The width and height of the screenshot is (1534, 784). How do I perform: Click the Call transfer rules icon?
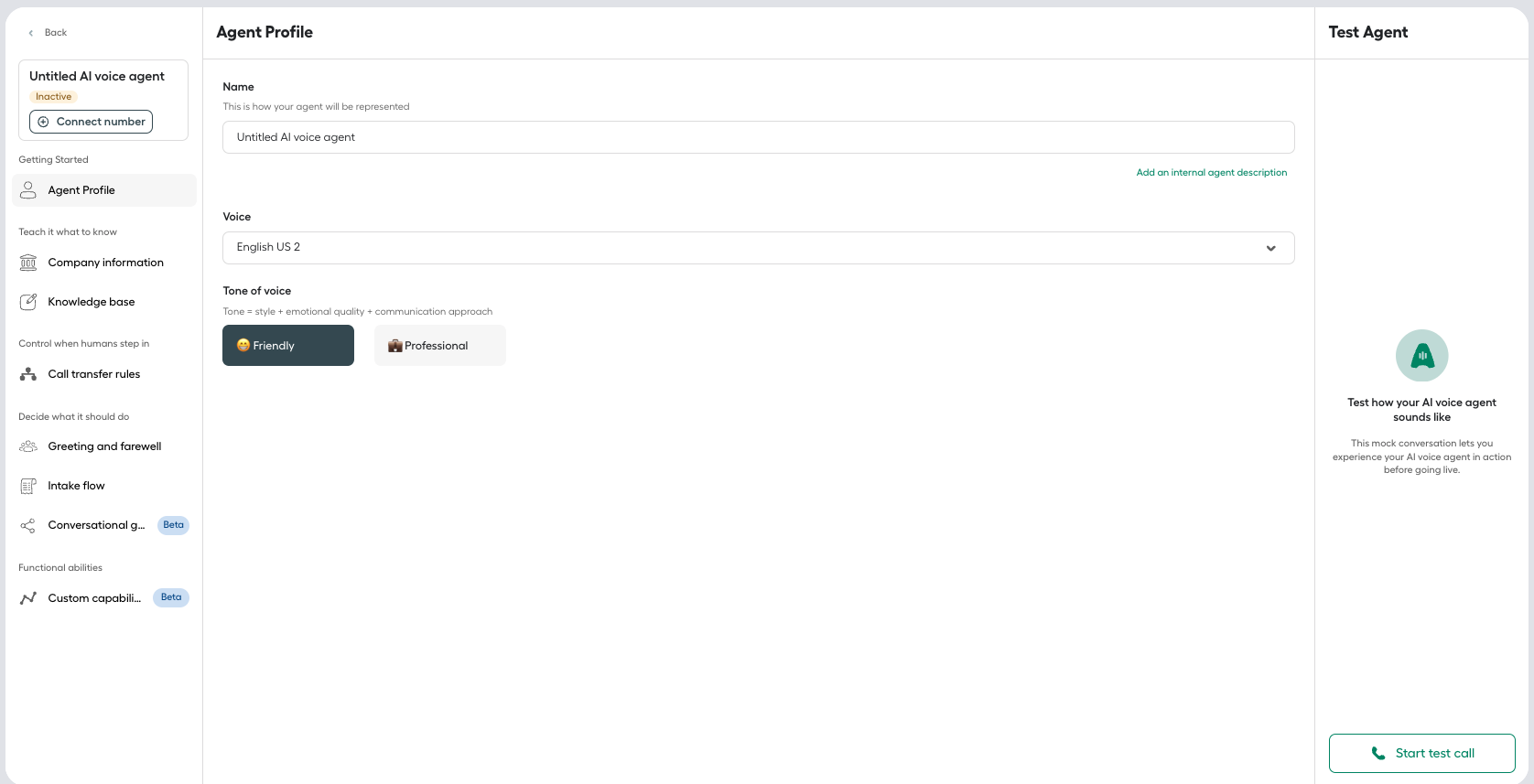coord(28,374)
